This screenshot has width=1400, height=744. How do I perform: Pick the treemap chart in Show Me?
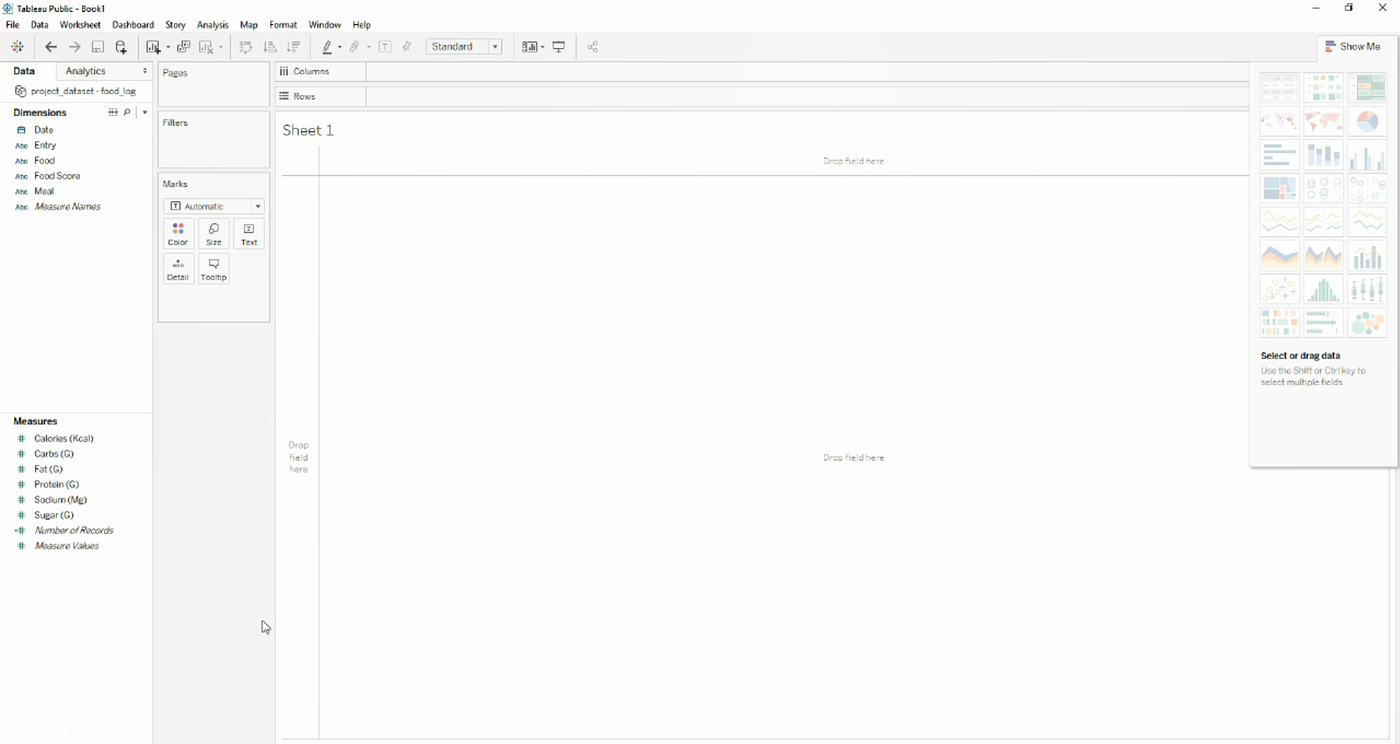point(1279,188)
